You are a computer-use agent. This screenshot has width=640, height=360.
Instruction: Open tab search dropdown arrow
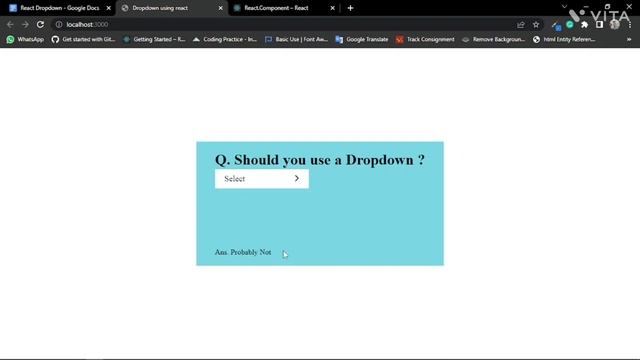tap(564, 7)
